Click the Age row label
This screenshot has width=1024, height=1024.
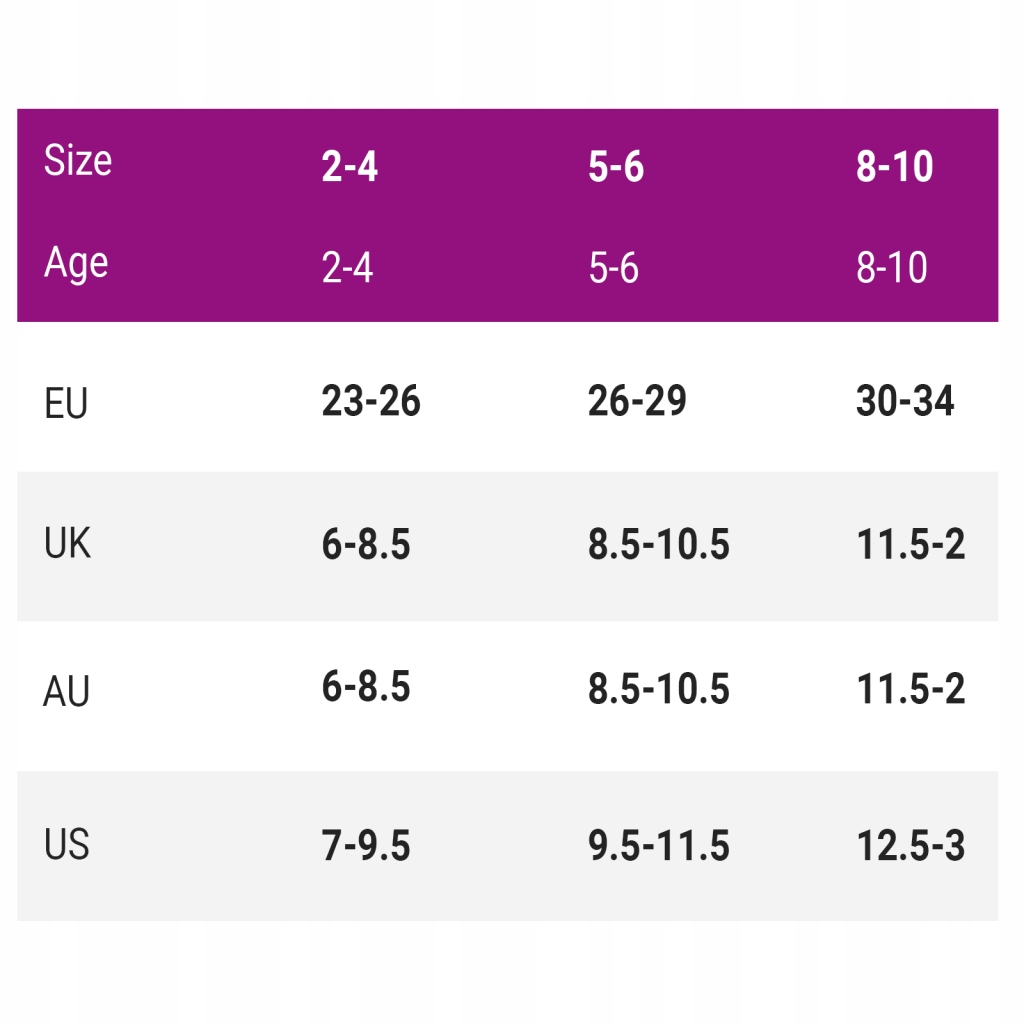pos(76,263)
